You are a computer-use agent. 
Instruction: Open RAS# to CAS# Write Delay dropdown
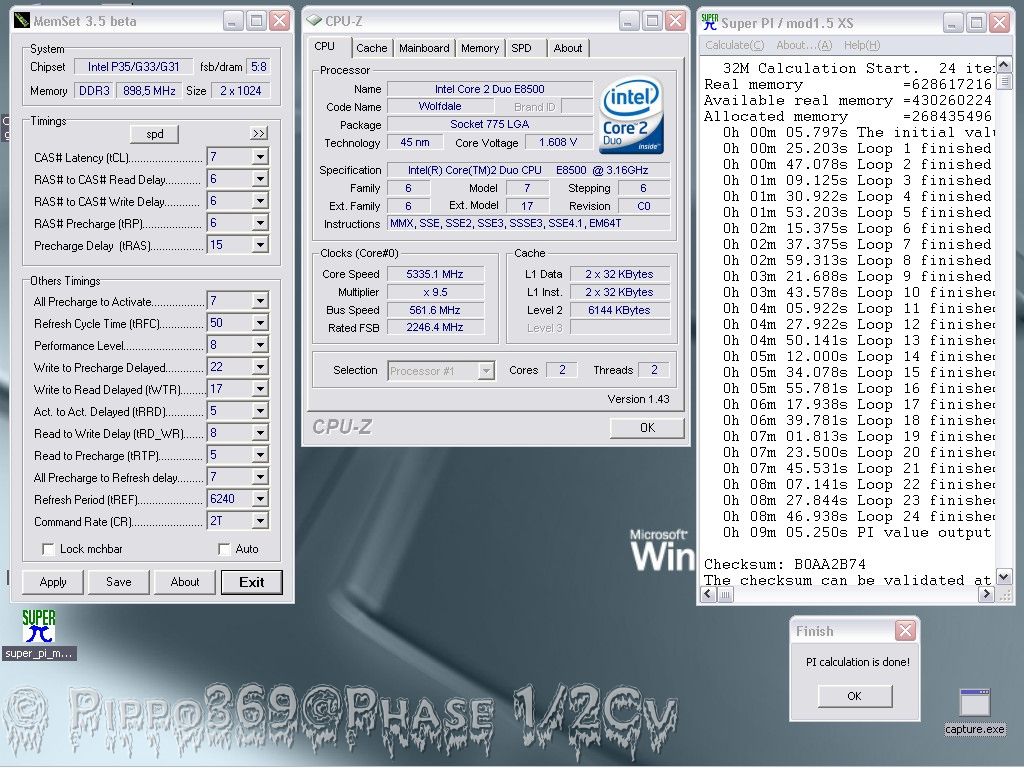[260, 201]
